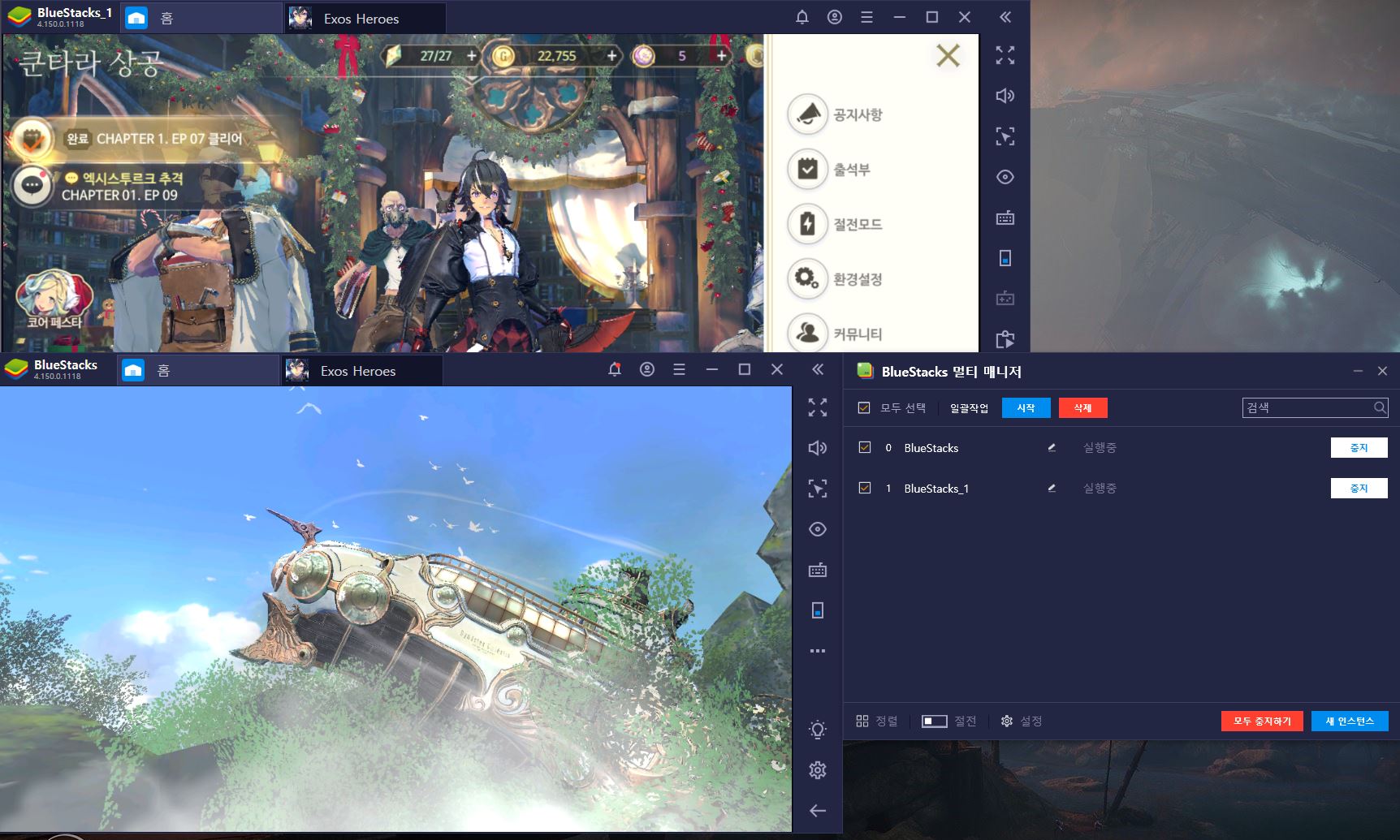
Task: Open notification bell in lower BlueStacks window
Action: (615, 369)
